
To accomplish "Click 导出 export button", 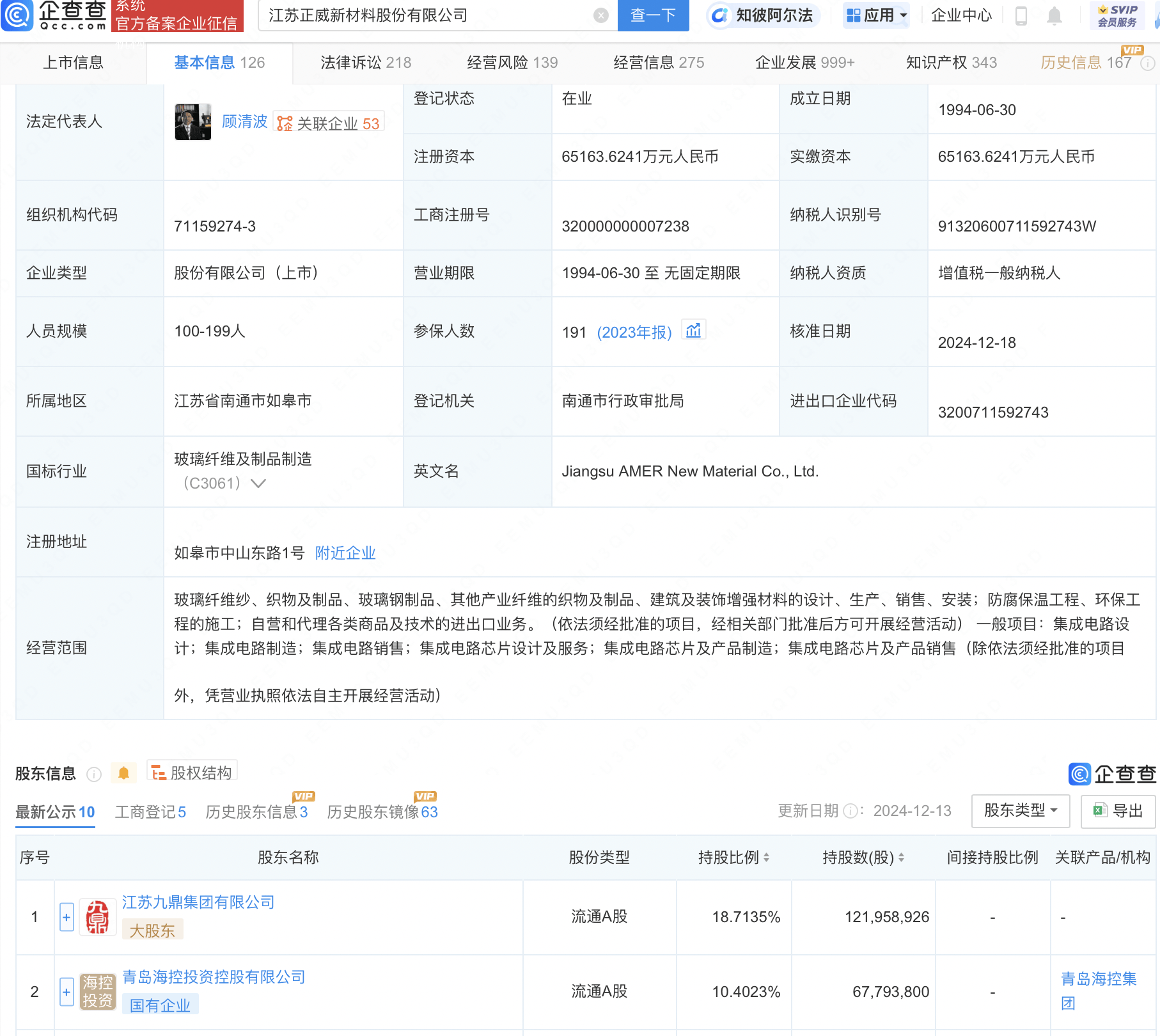I will 1118,811.
